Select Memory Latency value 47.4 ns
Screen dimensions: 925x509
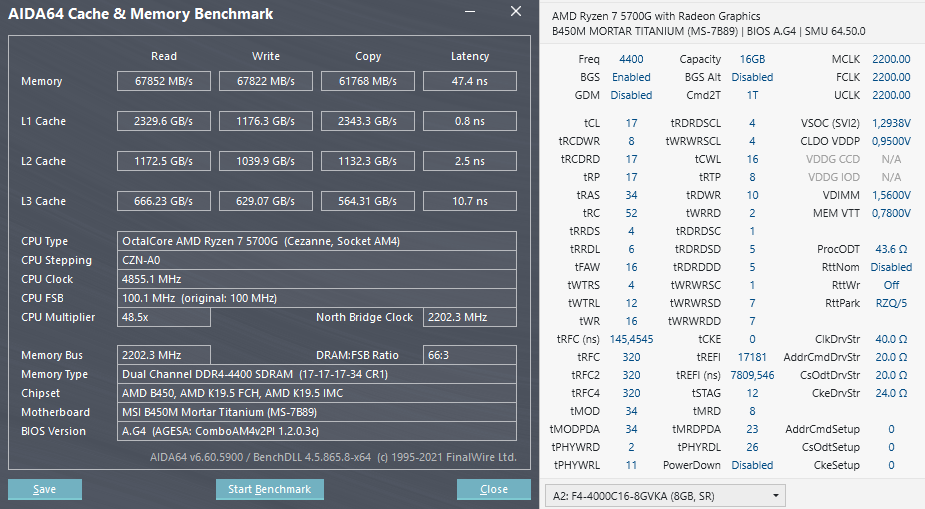pyautogui.click(x=470, y=81)
